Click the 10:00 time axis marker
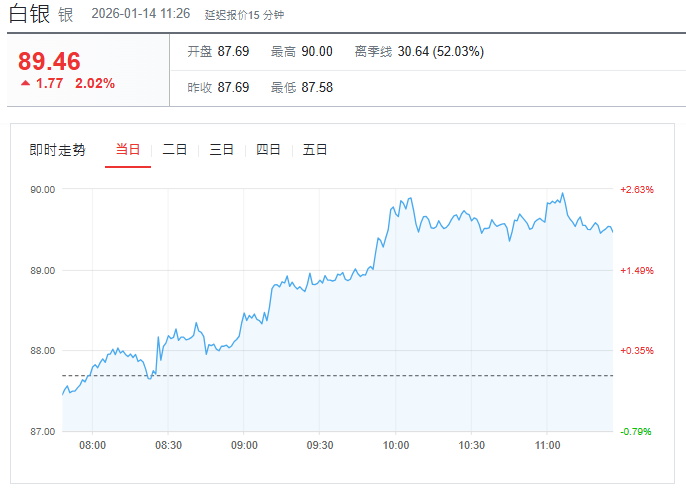This screenshot has height=488, width=686. click(x=396, y=445)
